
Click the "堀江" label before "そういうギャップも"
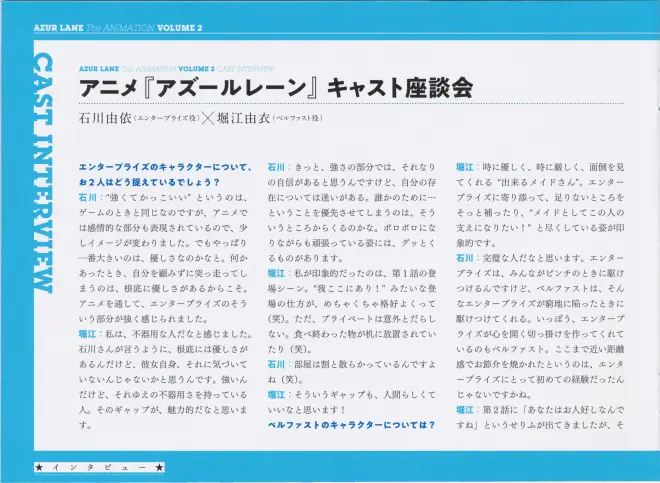[x=277, y=395]
